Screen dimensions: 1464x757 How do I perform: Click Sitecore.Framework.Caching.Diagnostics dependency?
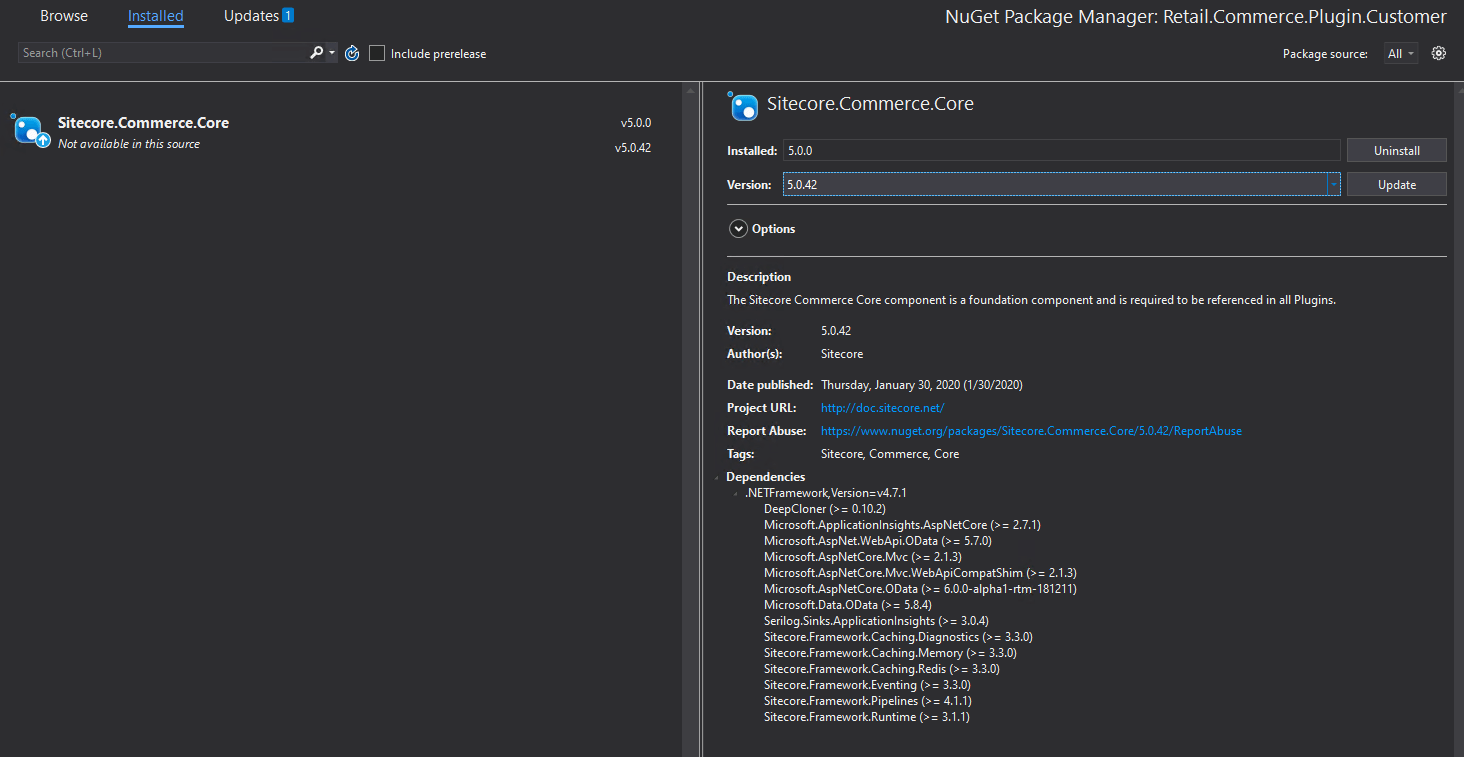pyautogui.click(x=898, y=637)
